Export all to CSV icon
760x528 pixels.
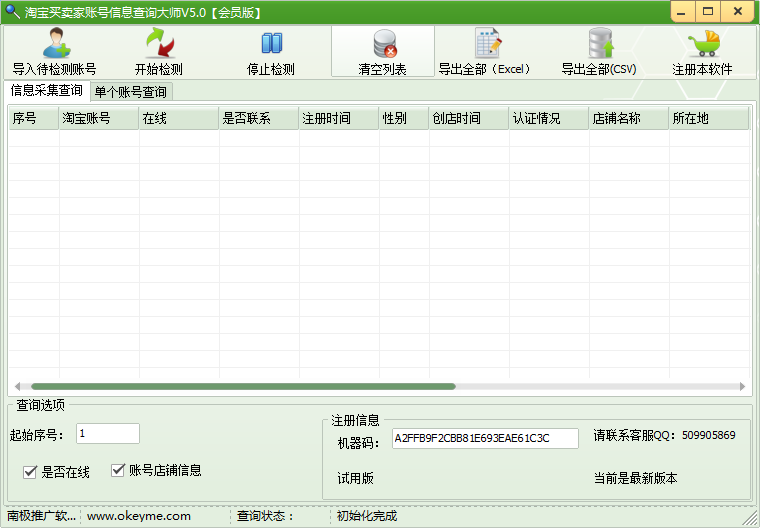coord(601,43)
